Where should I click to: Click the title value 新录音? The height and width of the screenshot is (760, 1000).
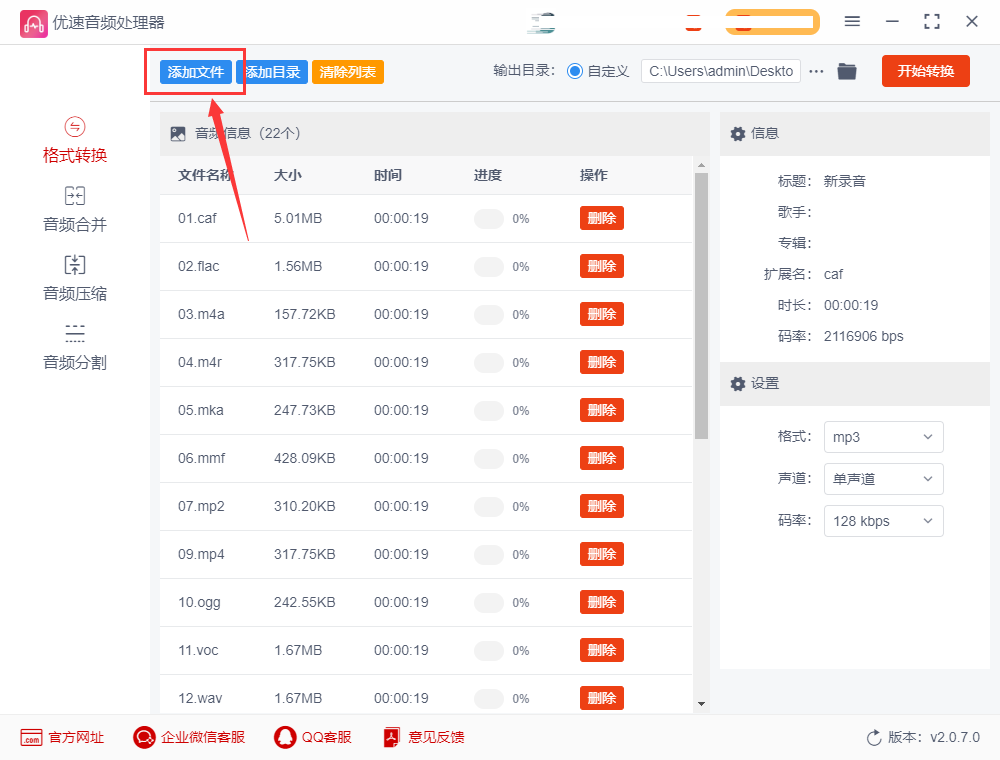[x=844, y=182]
